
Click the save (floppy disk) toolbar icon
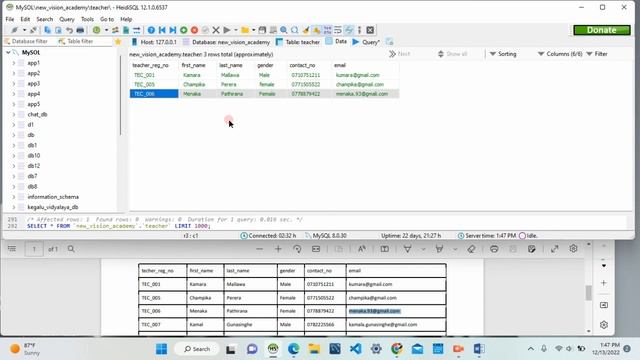pos(262,30)
